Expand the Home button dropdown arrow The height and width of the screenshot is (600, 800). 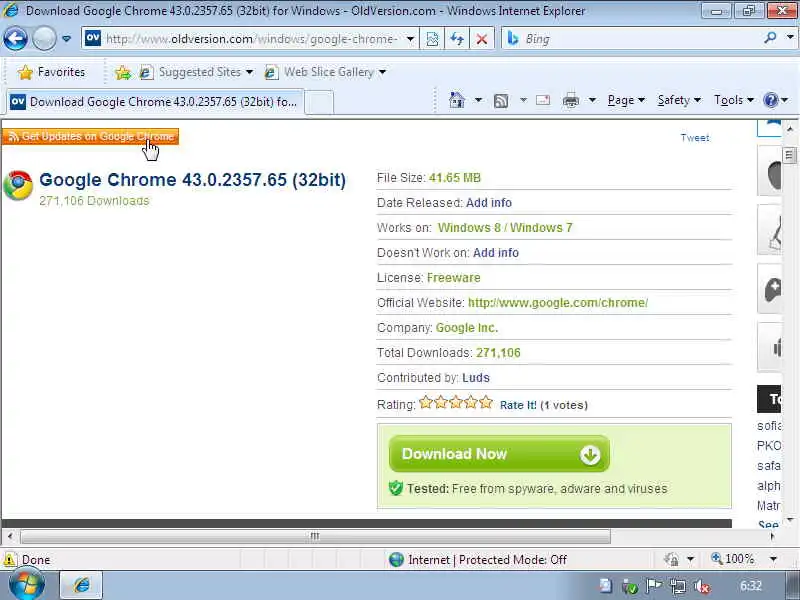point(478,100)
